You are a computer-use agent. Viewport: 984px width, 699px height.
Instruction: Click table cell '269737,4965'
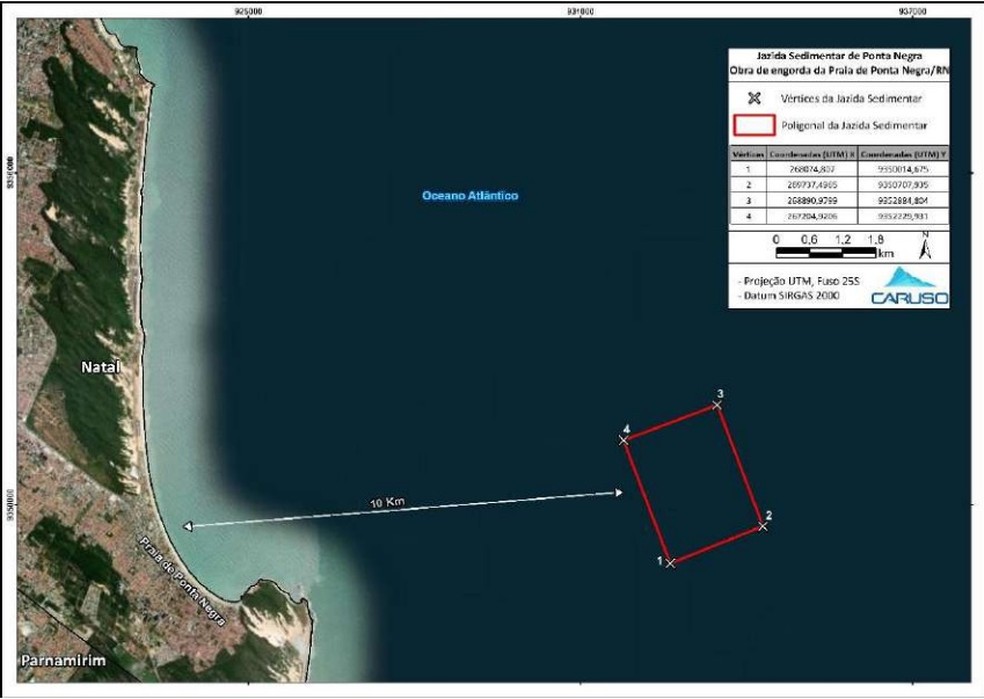(812, 185)
